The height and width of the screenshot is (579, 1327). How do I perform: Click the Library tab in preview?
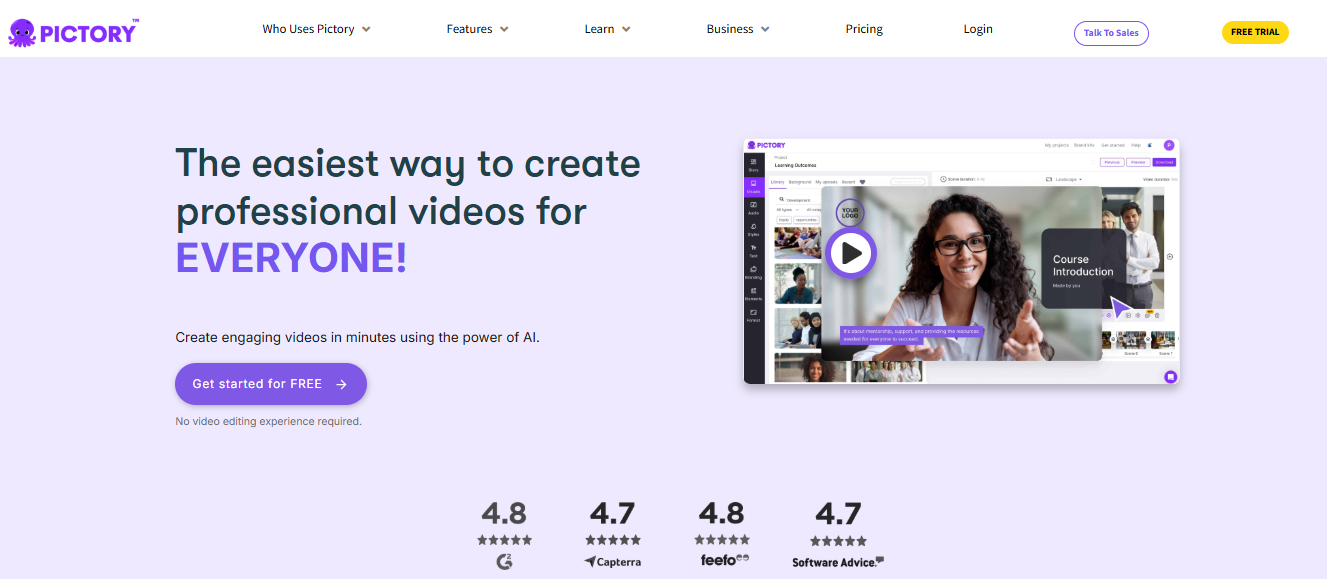click(777, 182)
